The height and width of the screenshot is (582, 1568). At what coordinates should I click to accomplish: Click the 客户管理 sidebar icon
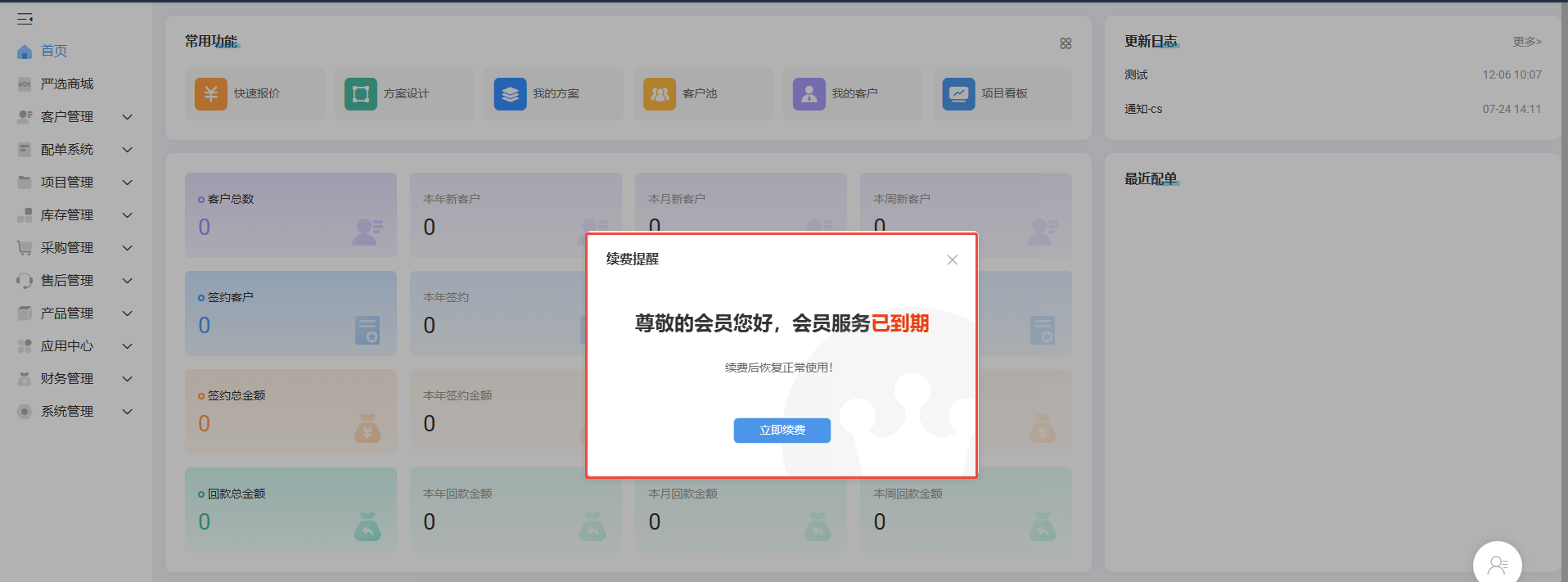pyautogui.click(x=25, y=117)
